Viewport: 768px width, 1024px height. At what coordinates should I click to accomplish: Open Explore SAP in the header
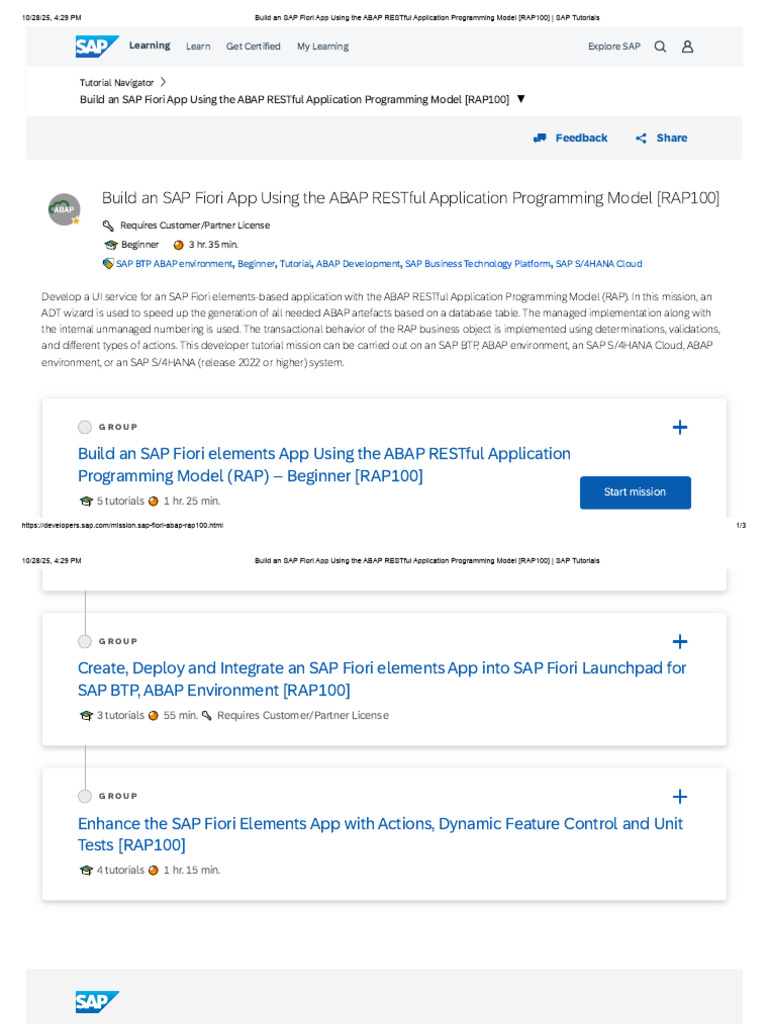coord(614,46)
